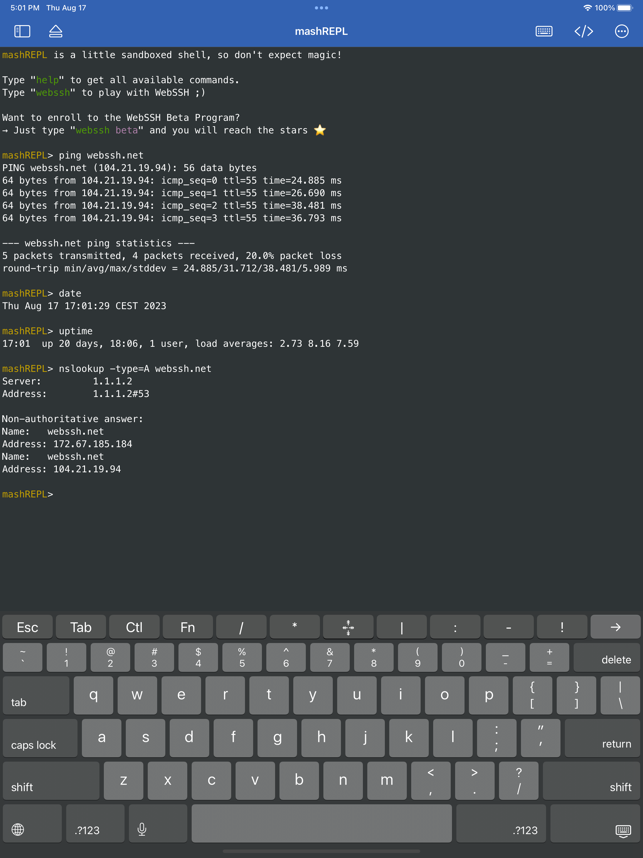This screenshot has width=643, height=858.
Task: Toggle the sidebar panel icon
Action: pyautogui.click(x=22, y=31)
